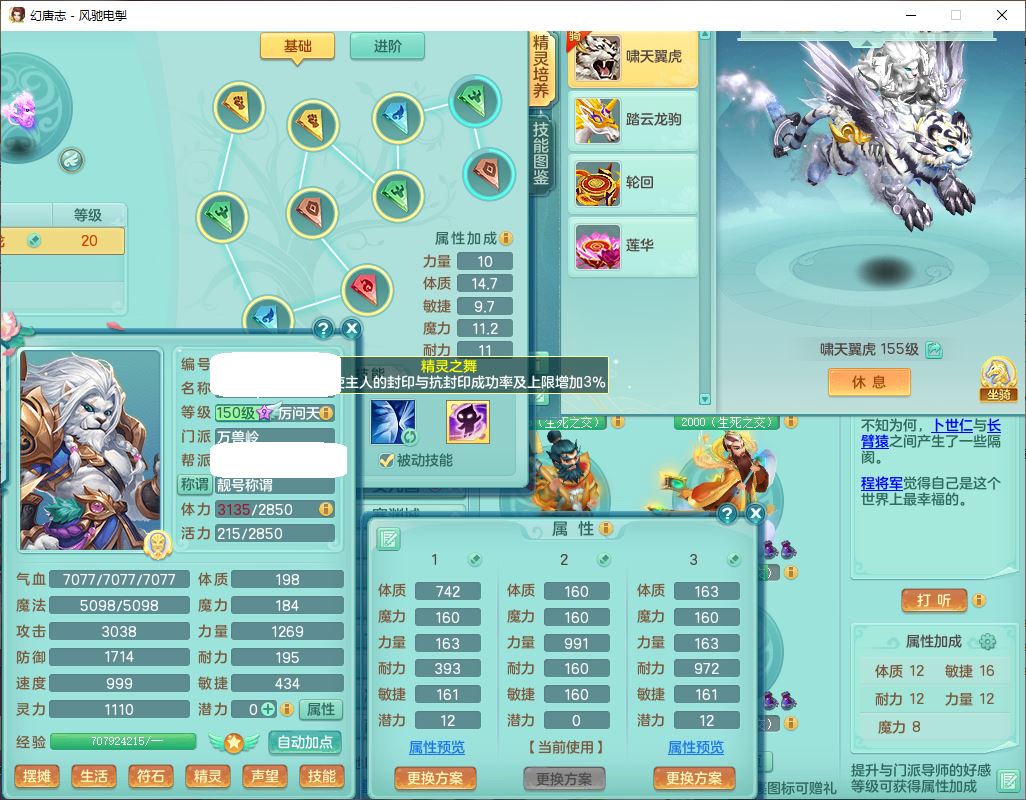Click the 自动加点 button
The height and width of the screenshot is (800, 1026).
point(305,742)
